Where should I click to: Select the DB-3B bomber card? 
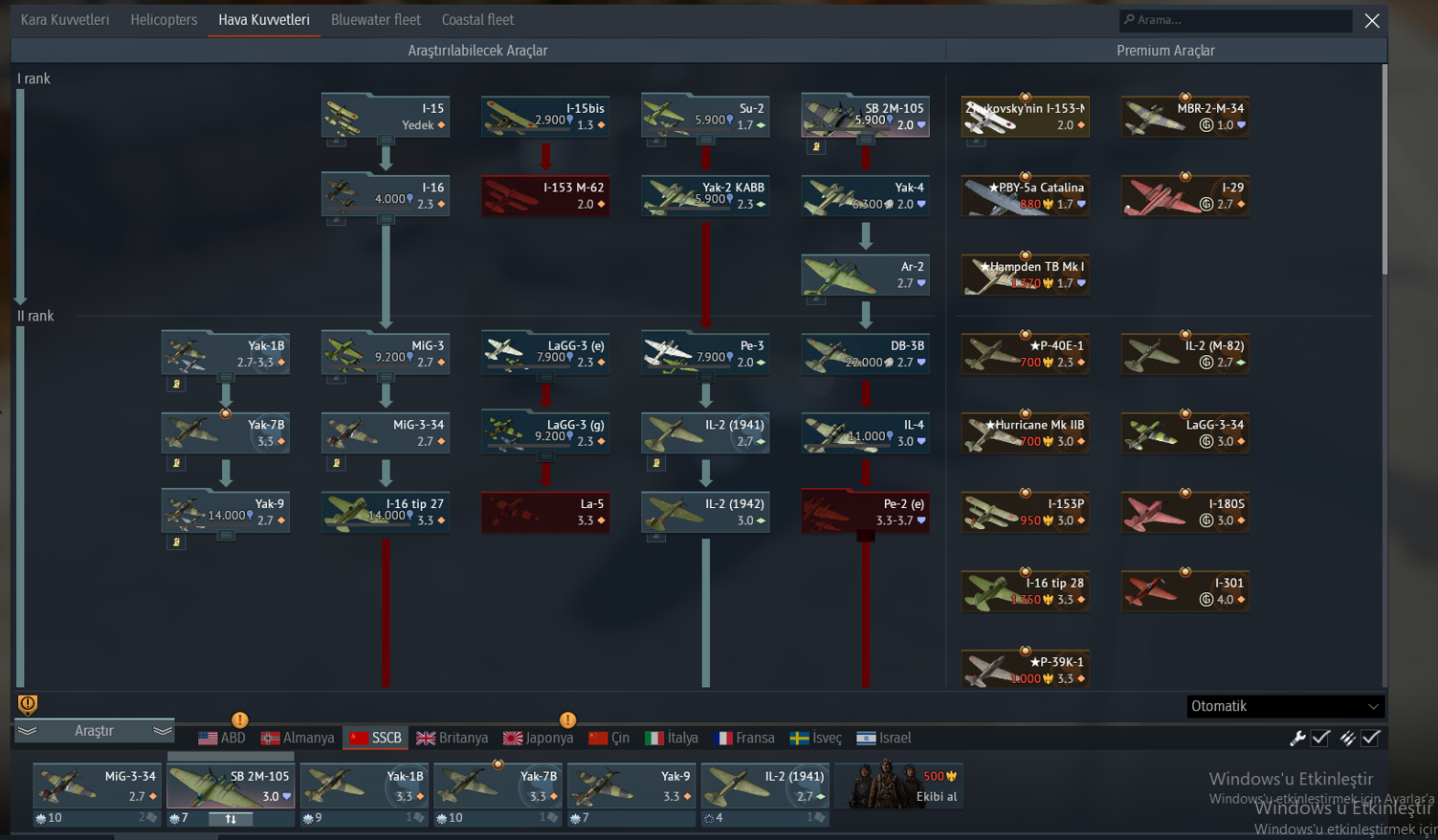866,354
